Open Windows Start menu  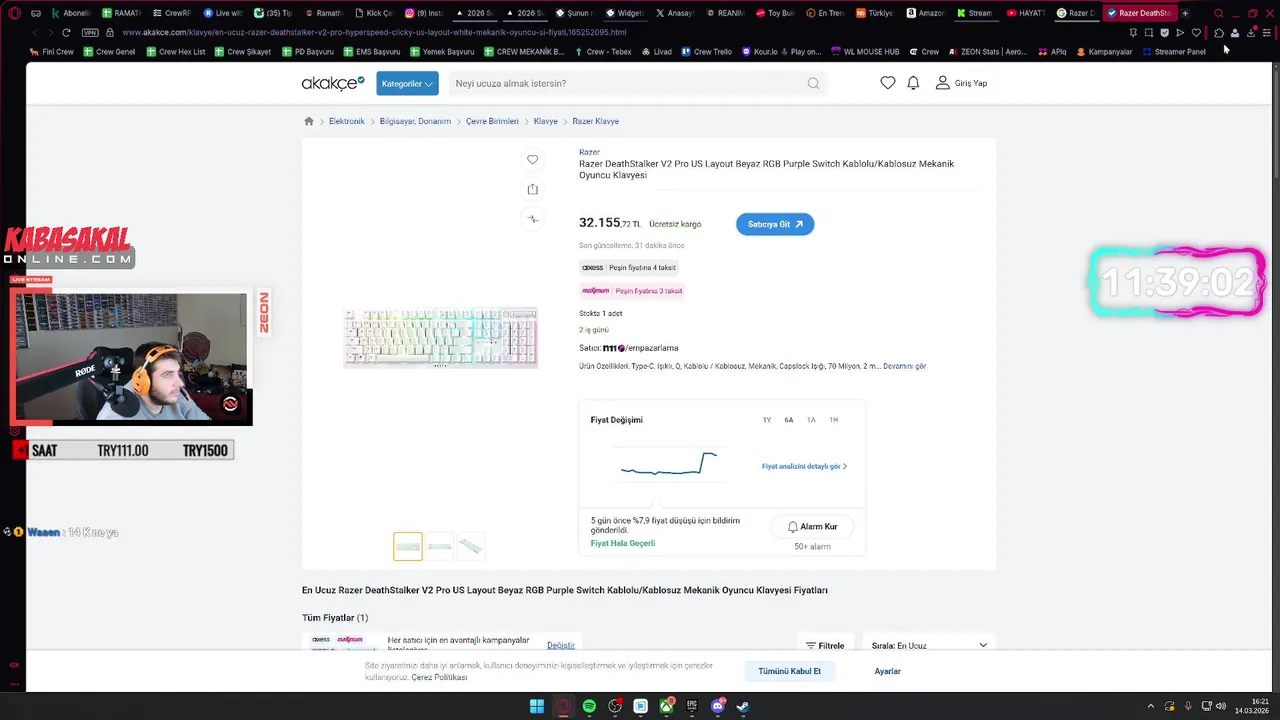pos(537,706)
